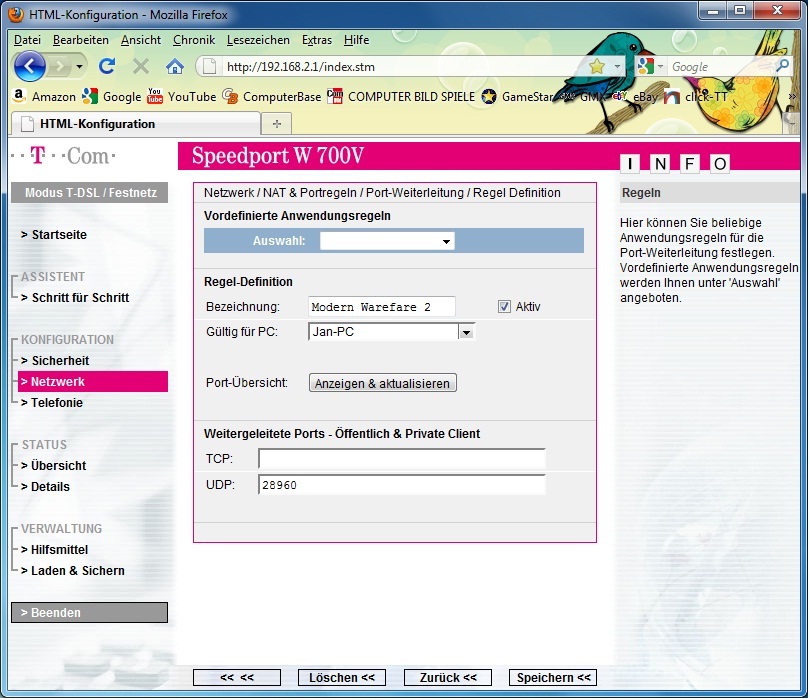Click the Löschen << button
Image resolution: width=810 pixels, height=700 pixels.
342,678
